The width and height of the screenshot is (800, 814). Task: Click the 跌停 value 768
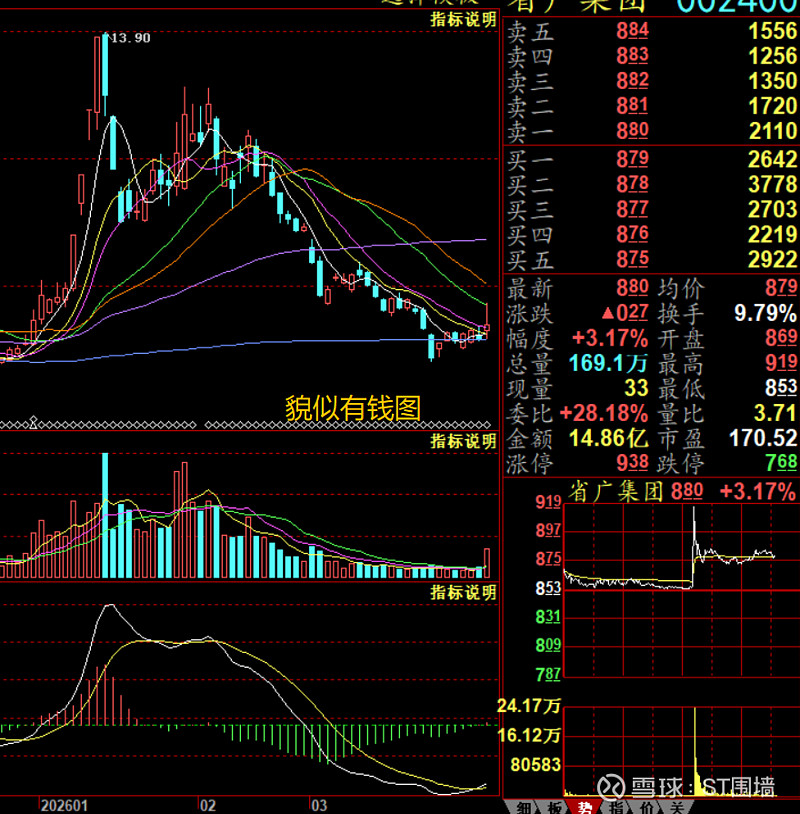781,462
